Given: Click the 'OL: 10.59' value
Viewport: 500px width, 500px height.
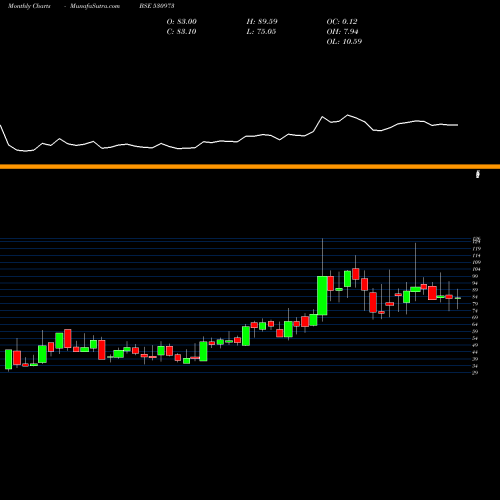Looking at the screenshot, I should (x=344, y=42).
